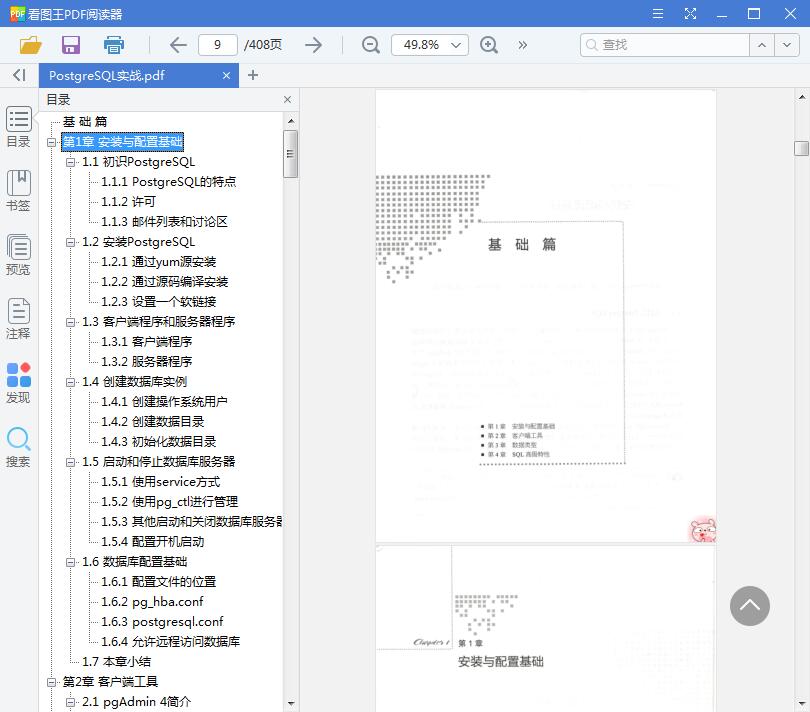Collapse the 1.1 初识PostgreSQL node
The image size is (810, 712).
pos(70,162)
